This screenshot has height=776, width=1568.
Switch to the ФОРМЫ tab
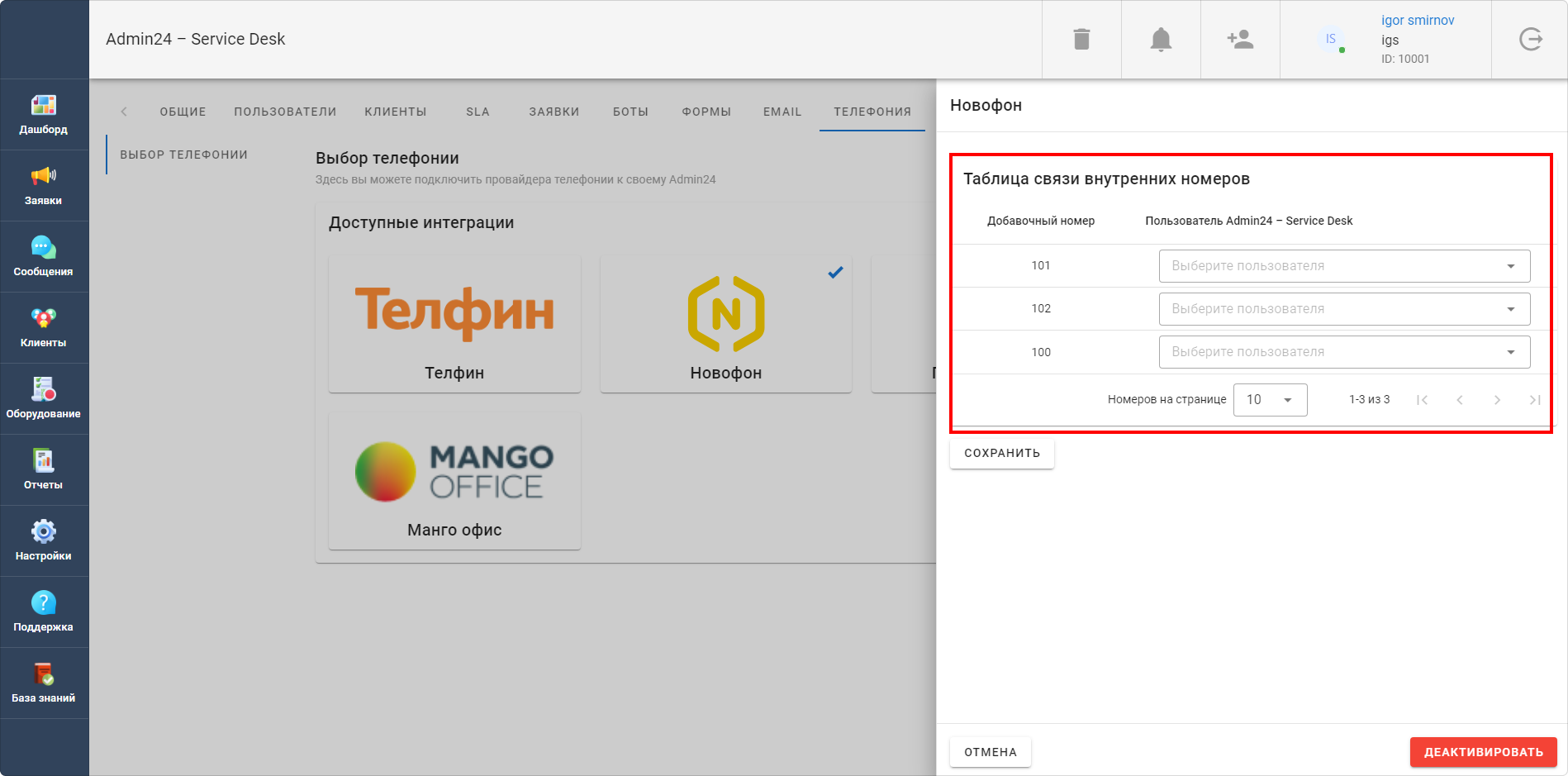(x=706, y=112)
